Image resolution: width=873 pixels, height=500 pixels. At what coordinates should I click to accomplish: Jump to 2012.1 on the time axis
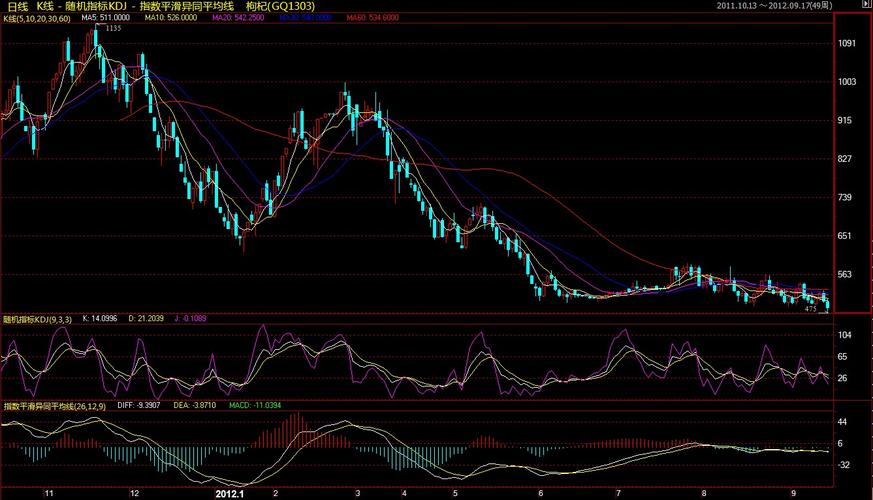coord(230,494)
